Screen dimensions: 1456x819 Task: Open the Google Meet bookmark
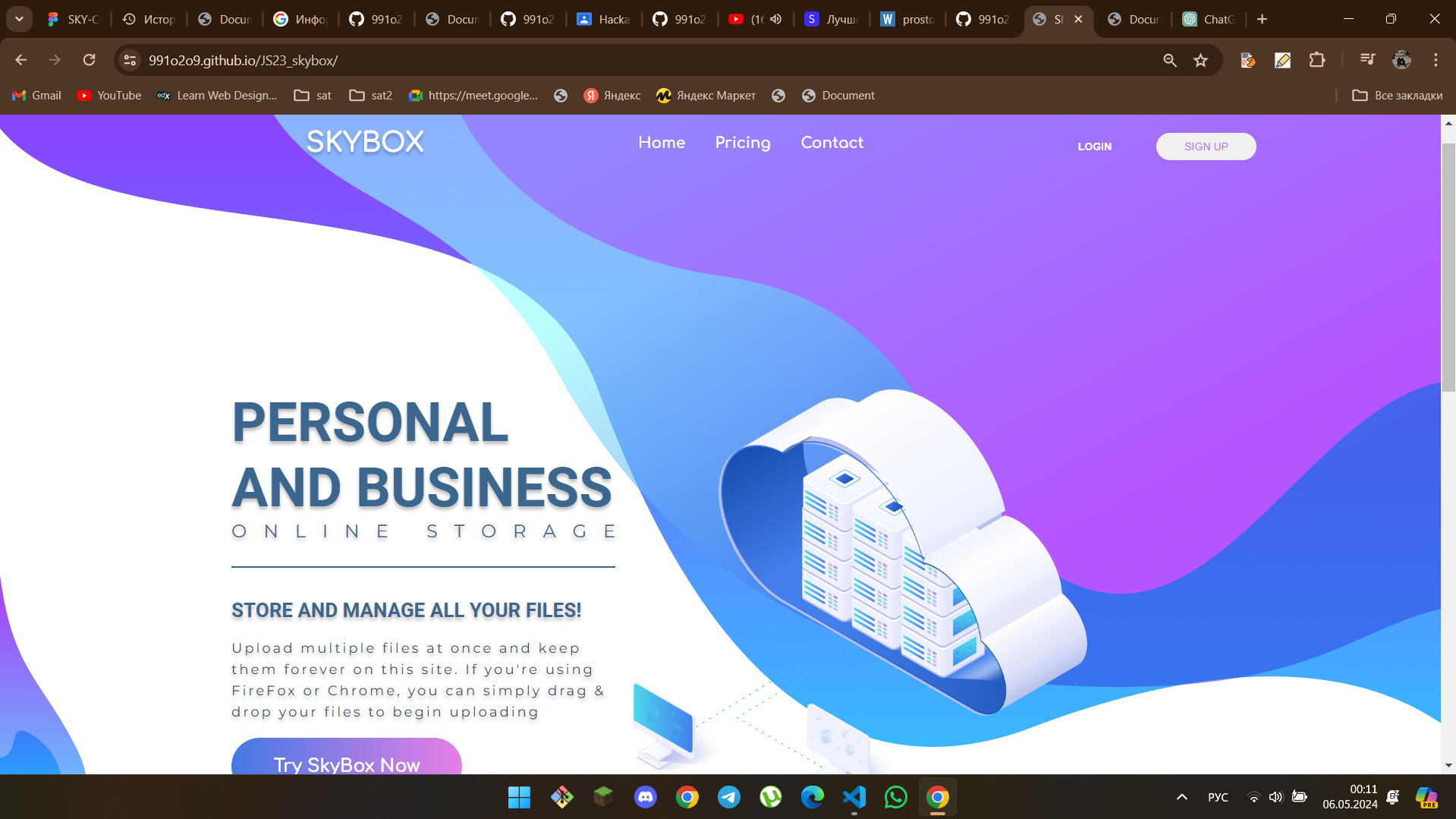click(473, 96)
